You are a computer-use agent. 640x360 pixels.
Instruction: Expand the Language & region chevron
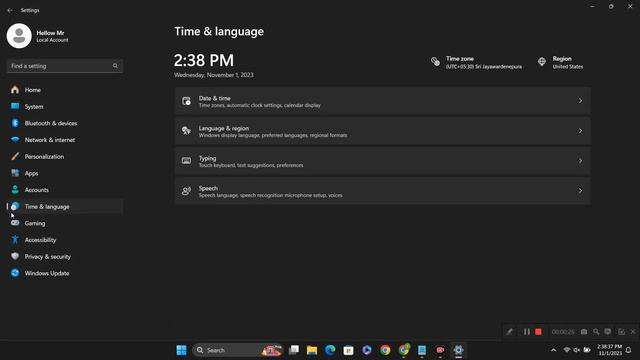(580, 131)
